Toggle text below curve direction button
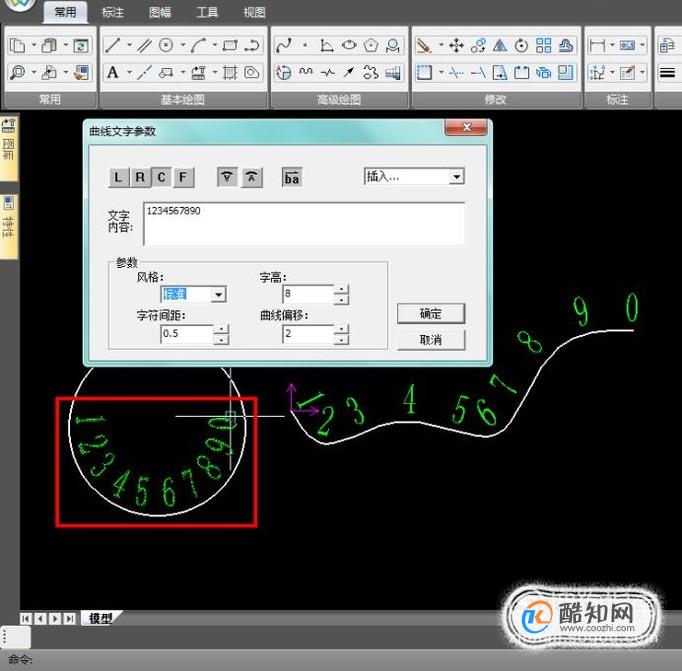This screenshot has height=671, width=682. (x=227, y=177)
